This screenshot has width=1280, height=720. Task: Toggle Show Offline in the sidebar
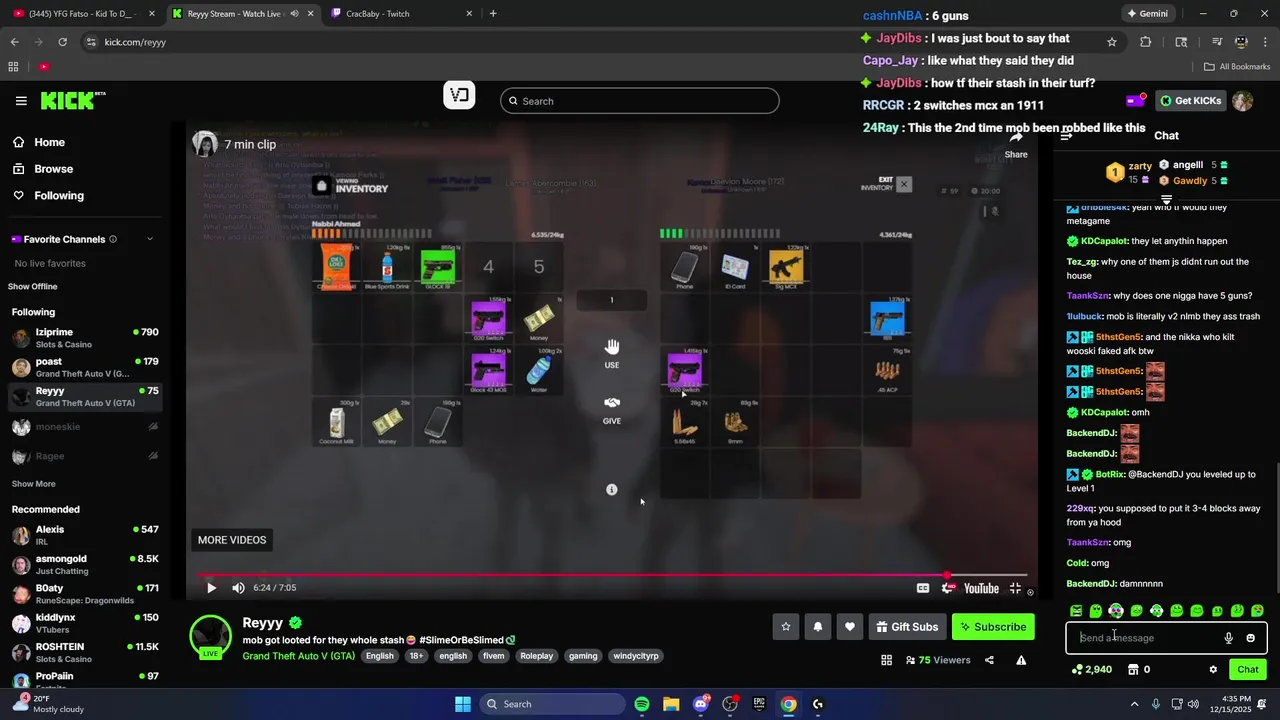(x=34, y=287)
